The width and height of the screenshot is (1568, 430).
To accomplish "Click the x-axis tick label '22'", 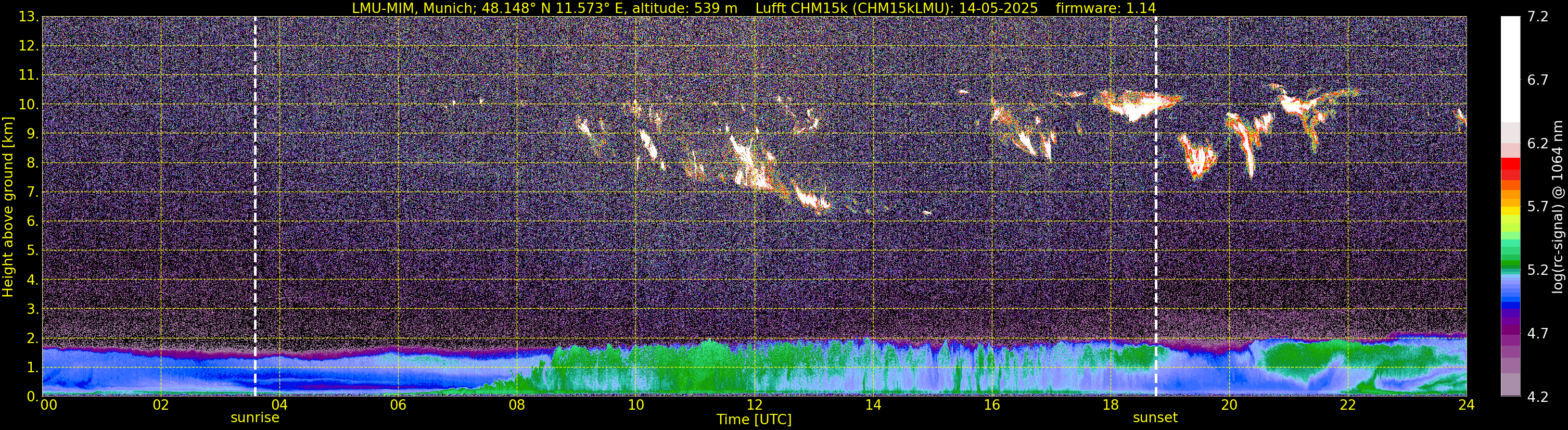I will [1348, 405].
